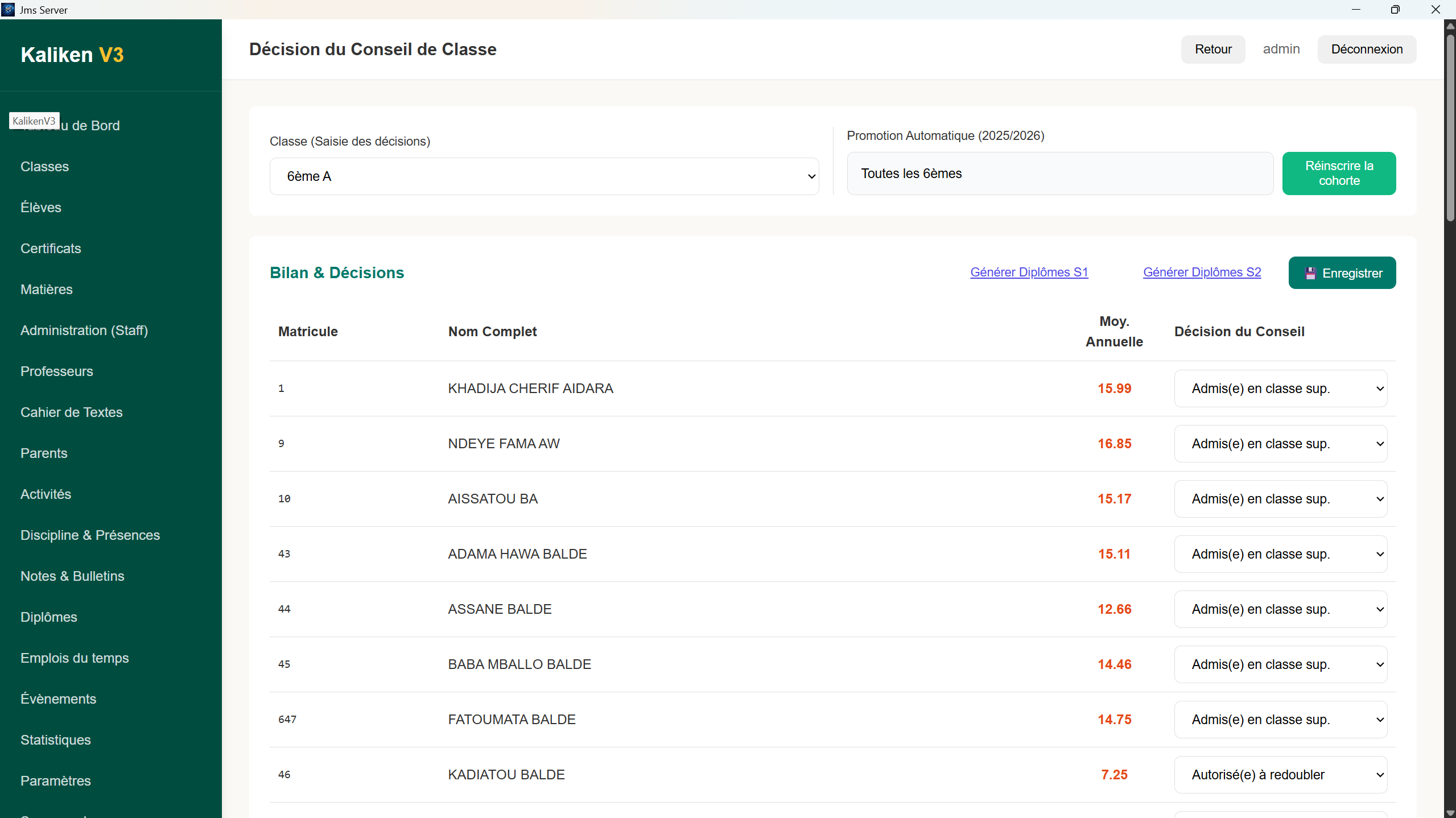Expand the 6ème A class dropdown
This screenshot has height=818, width=1456.
[544, 176]
